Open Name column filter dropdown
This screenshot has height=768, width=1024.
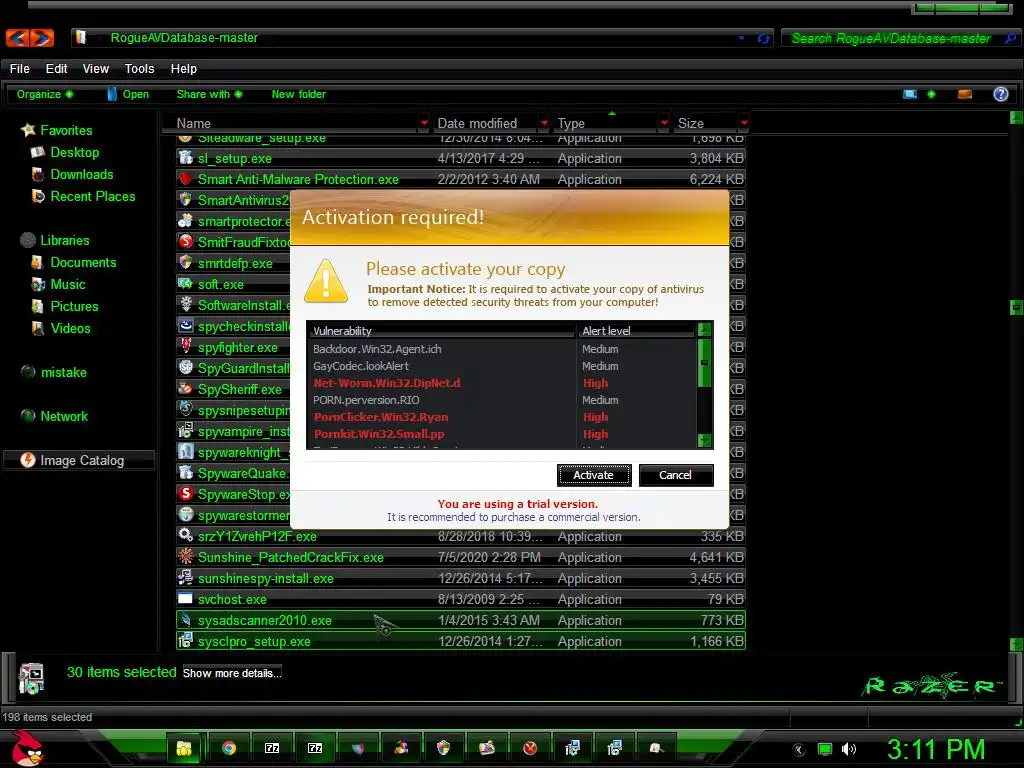424,123
